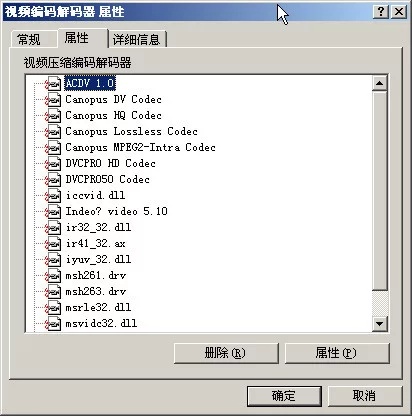Screen dimensions: 412x416
Task: Select Canopus MPEG2-Intra Codec entry
Action: [x=140, y=147]
